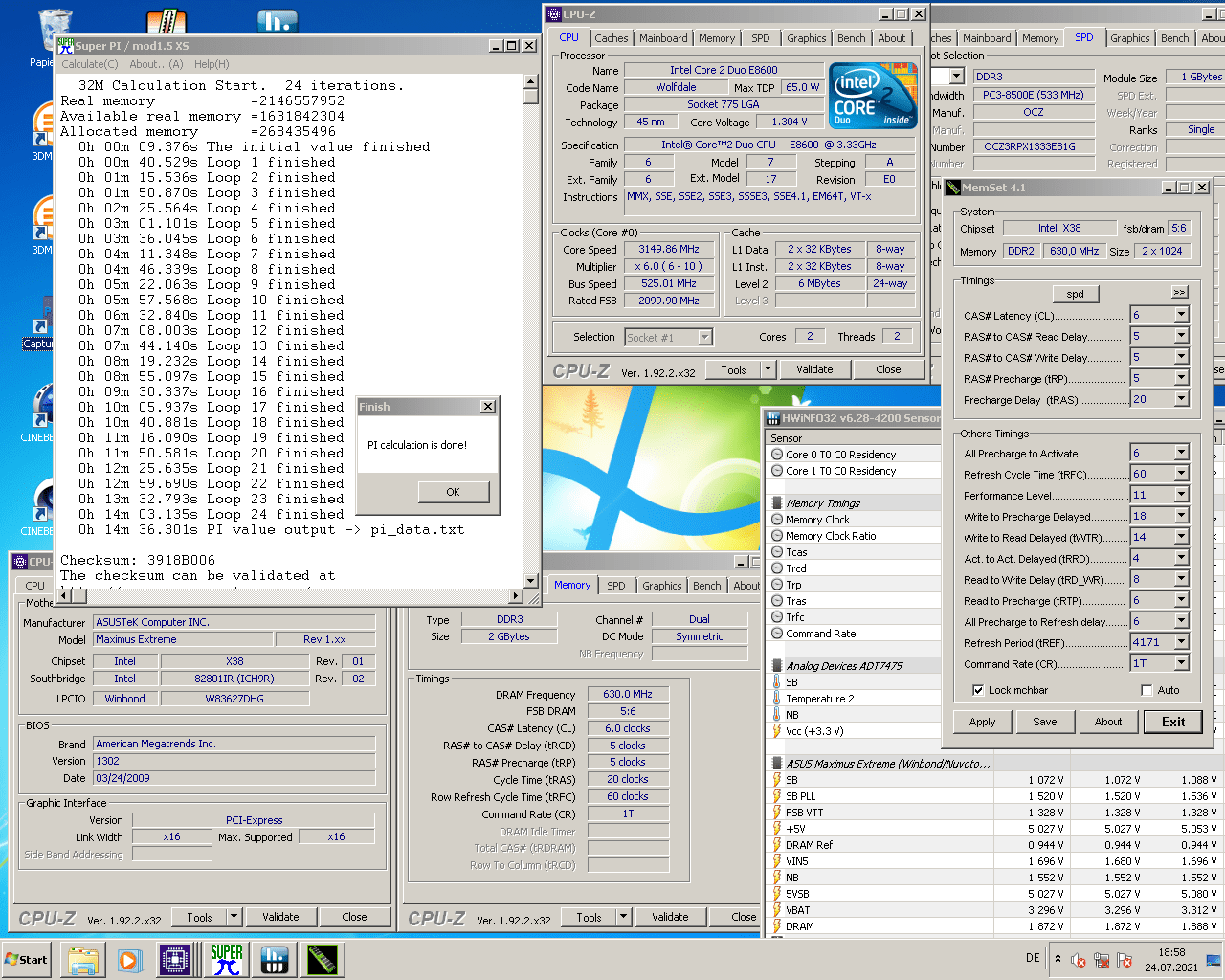Uncheck Lock mchbar in MemSet

pyautogui.click(x=978, y=690)
